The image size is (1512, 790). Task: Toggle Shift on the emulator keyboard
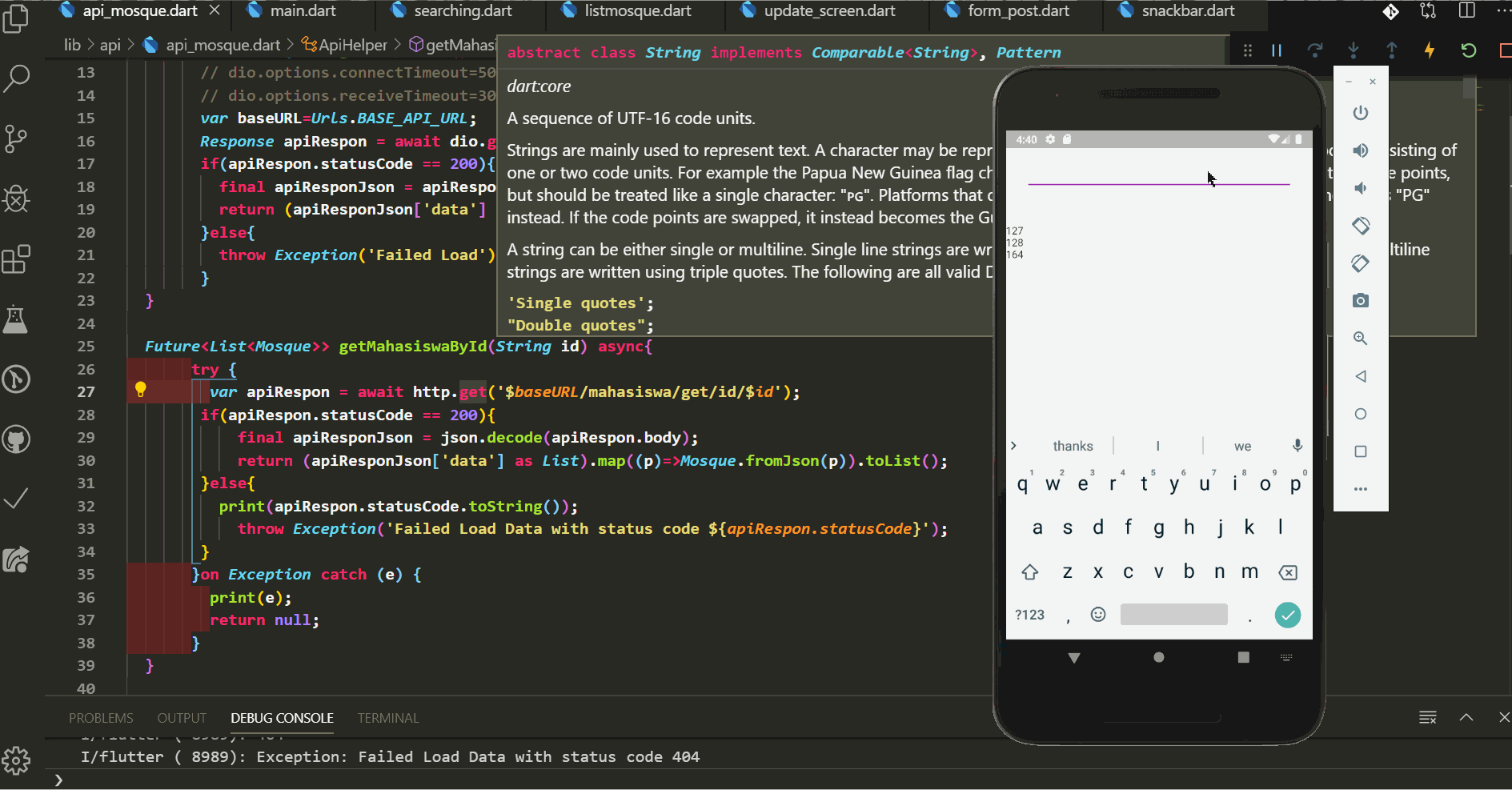[x=1030, y=571]
